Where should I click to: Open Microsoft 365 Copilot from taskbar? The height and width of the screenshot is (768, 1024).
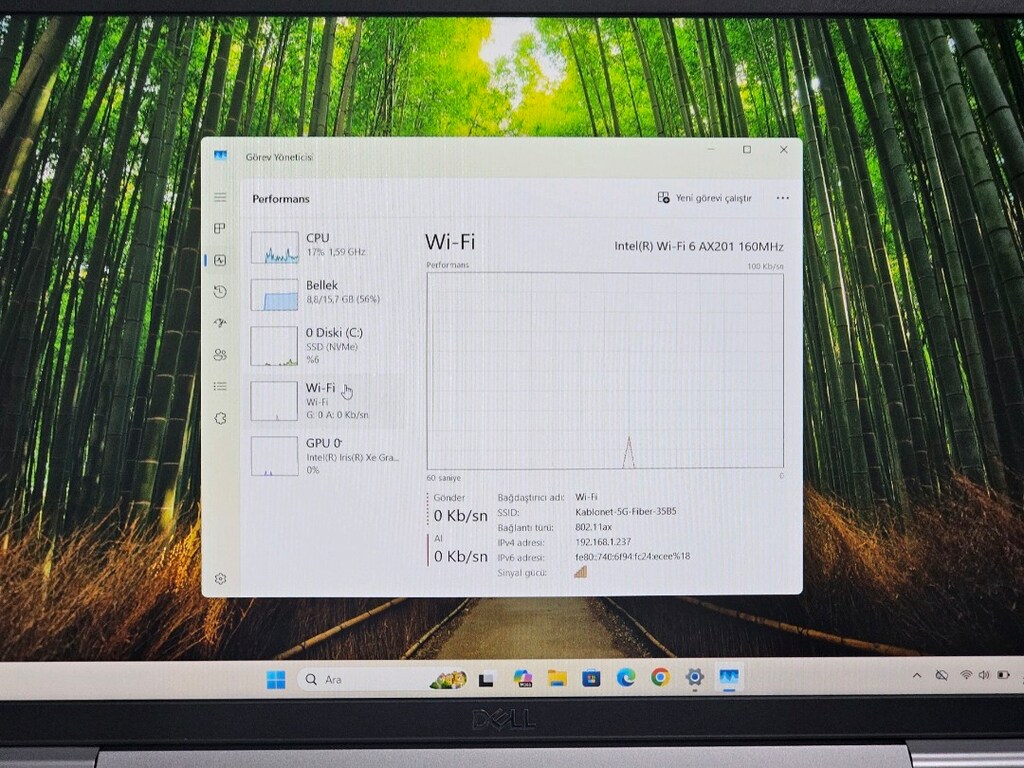click(x=522, y=679)
